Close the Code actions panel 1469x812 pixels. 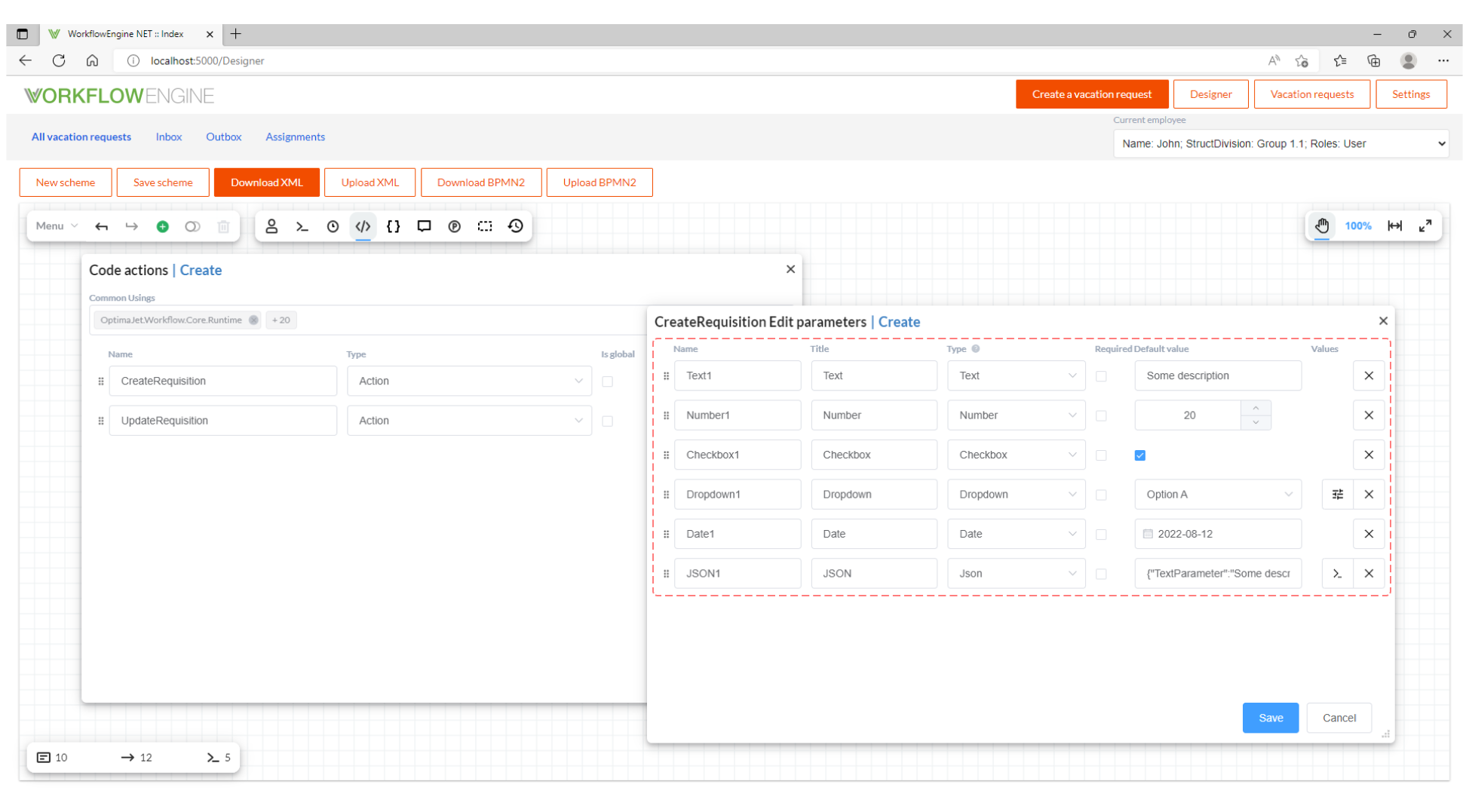coord(790,269)
